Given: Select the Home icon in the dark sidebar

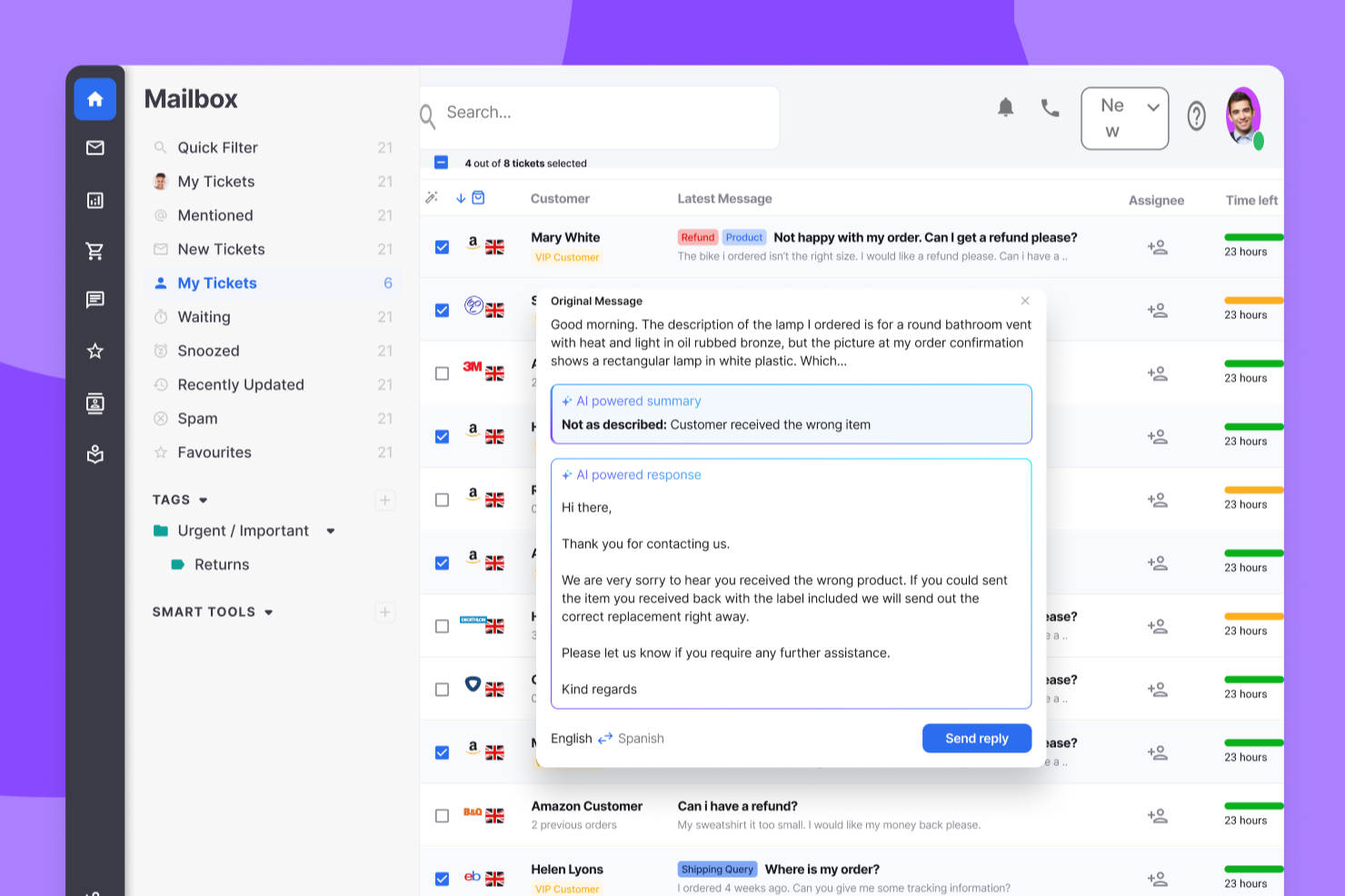Looking at the screenshot, I should tap(95, 100).
